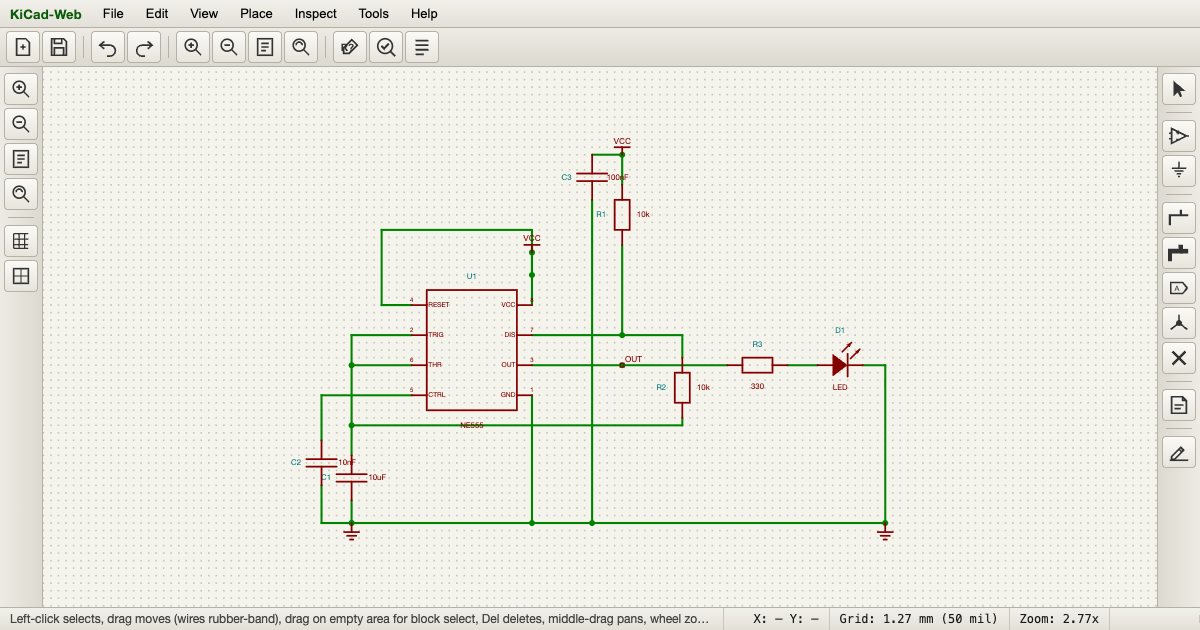1200x630 pixels.
Task: Select capacitor C3 100nF
Action: click(592, 177)
